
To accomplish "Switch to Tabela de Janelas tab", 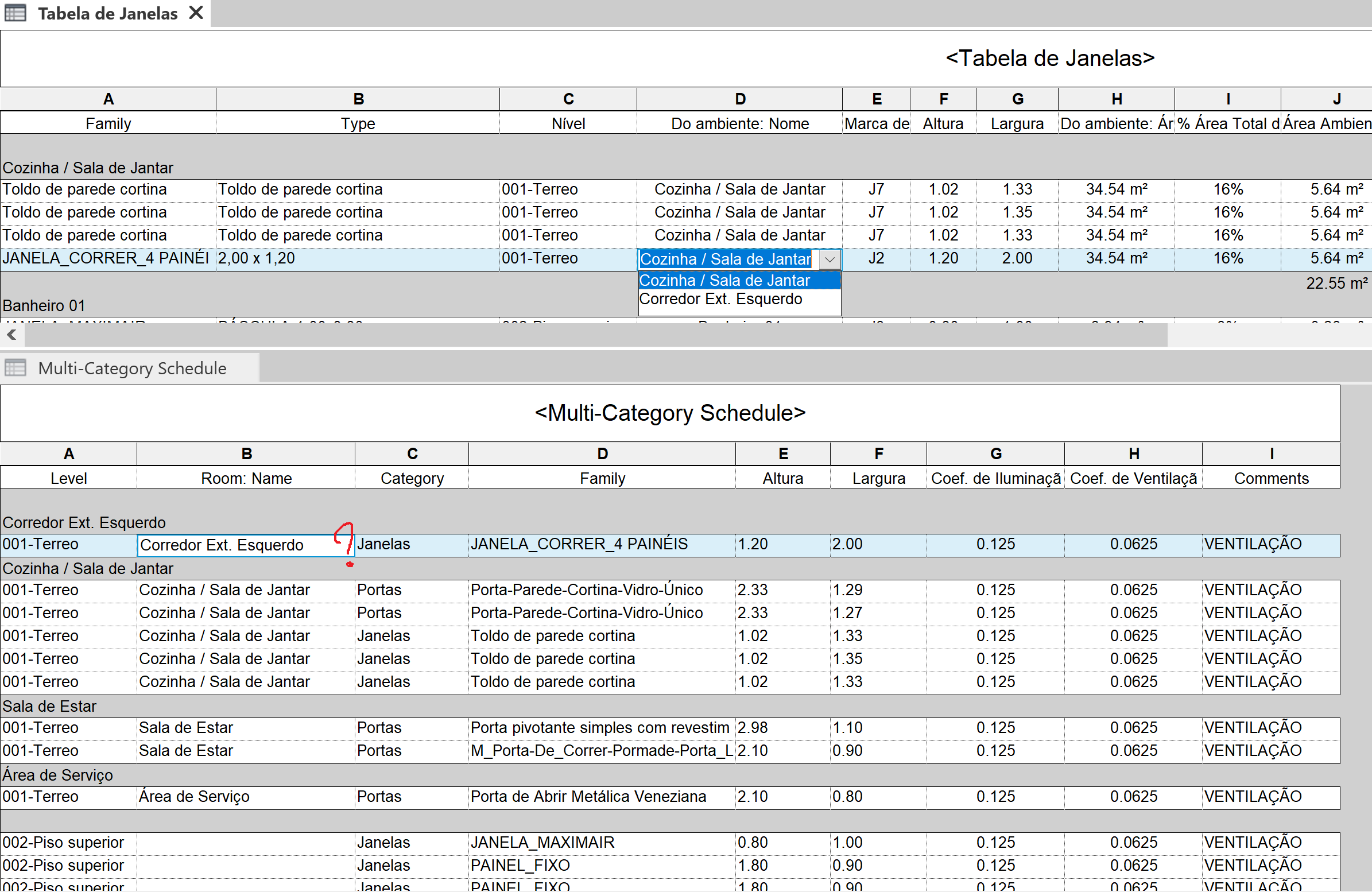I will coord(108,13).
